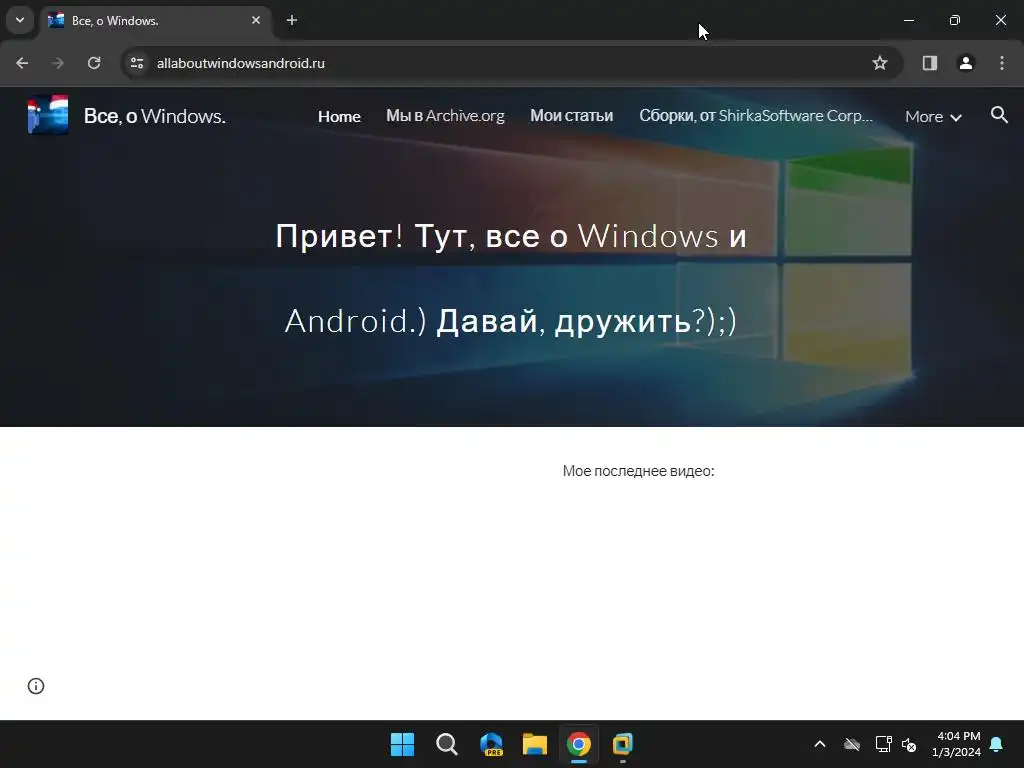Click the Привет! hero heading
The width and height of the screenshot is (1024, 768).
[511, 278]
